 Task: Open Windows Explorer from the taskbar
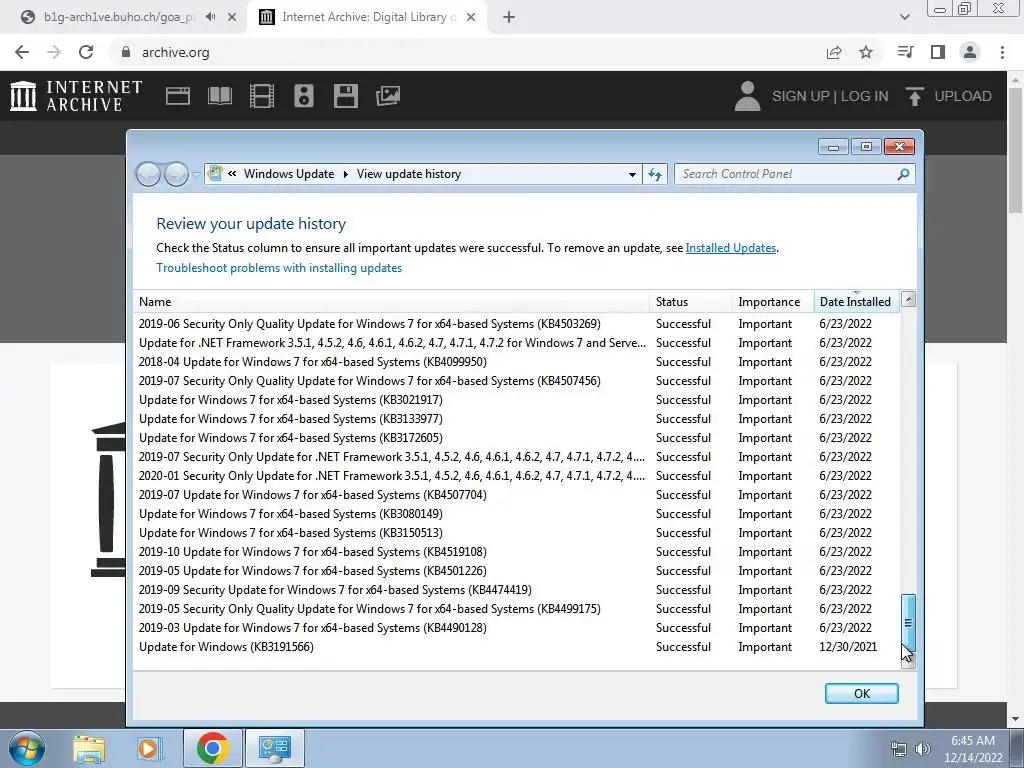click(89, 748)
